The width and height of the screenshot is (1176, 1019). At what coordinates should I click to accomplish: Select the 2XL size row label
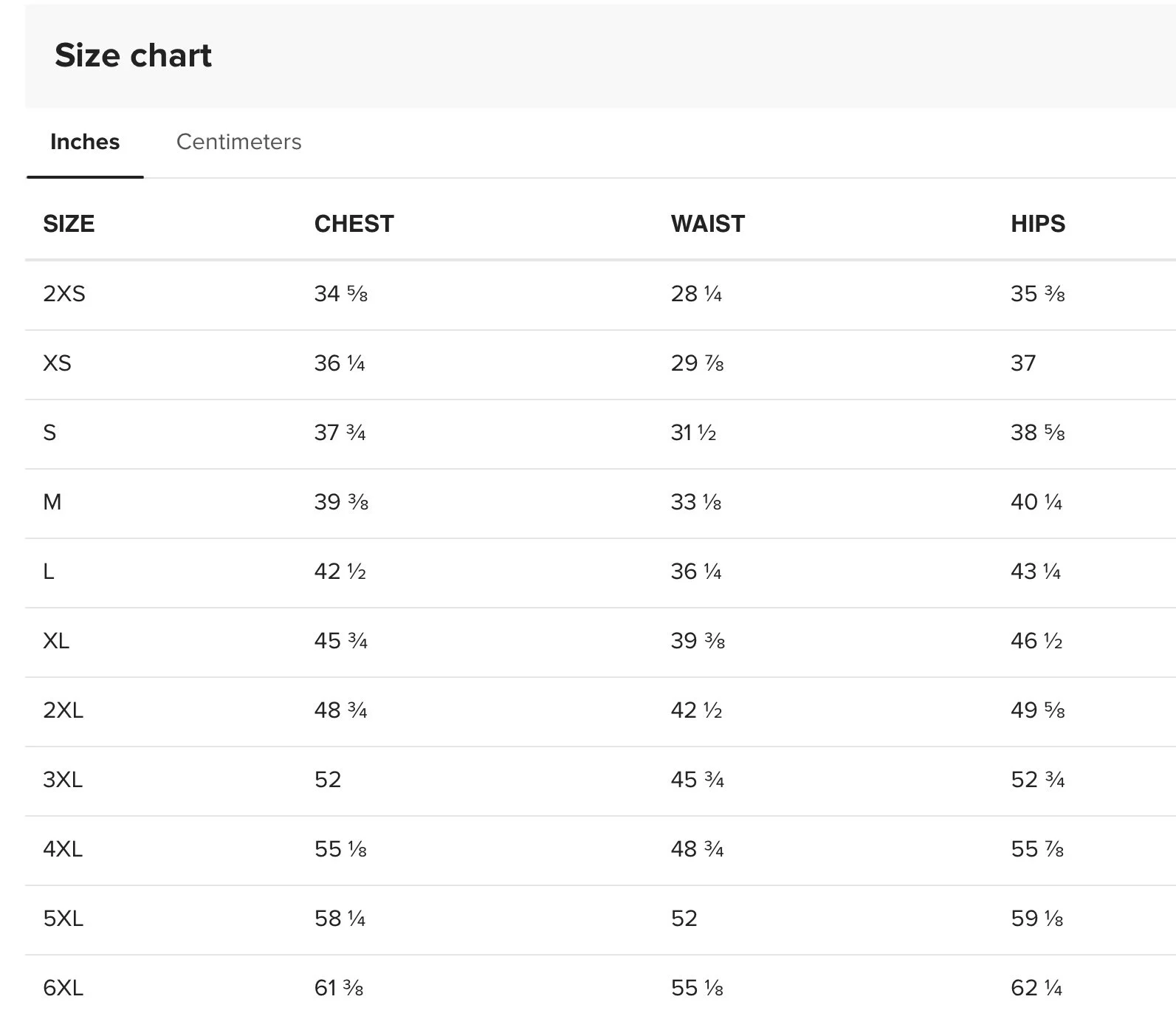pyautogui.click(x=63, y=710)
